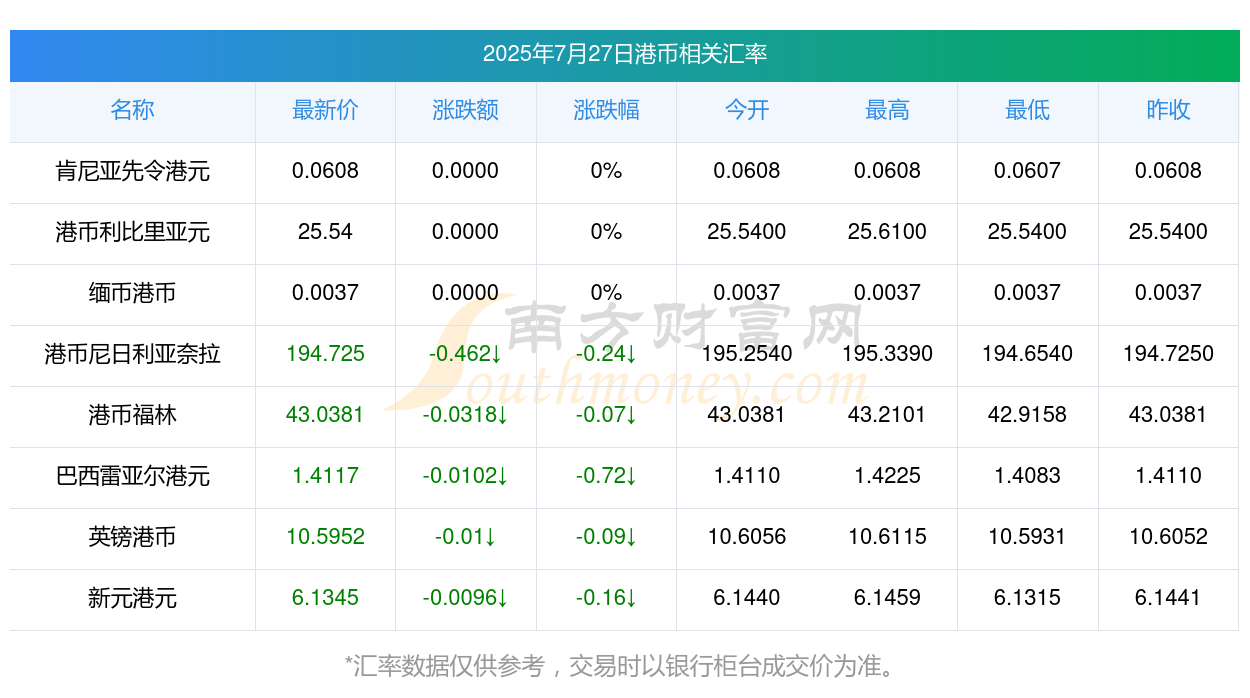Select the opening price 10.6056

click(747, 537)
